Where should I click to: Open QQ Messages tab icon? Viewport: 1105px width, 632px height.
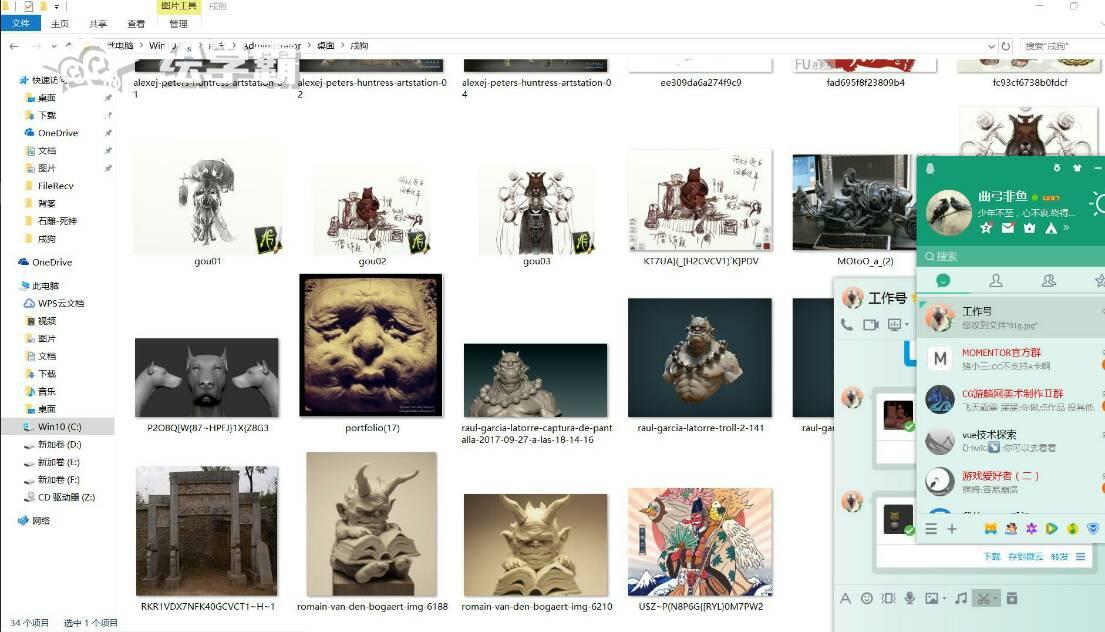(943, 280)
